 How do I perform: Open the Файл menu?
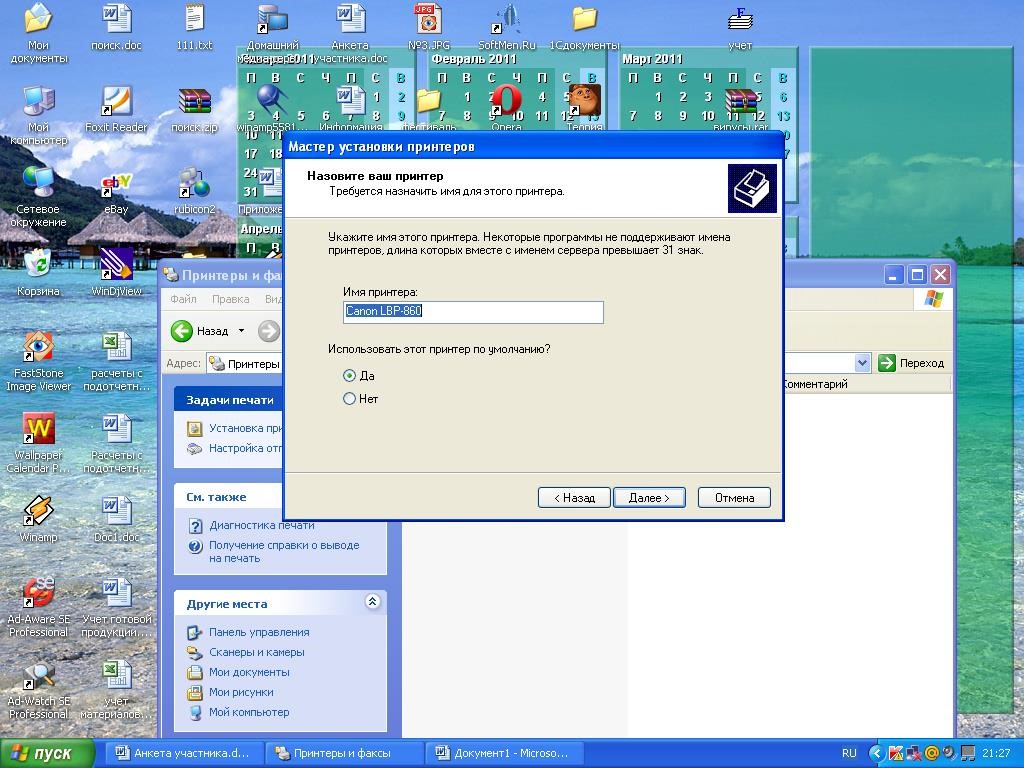click(x=183, y=299)
